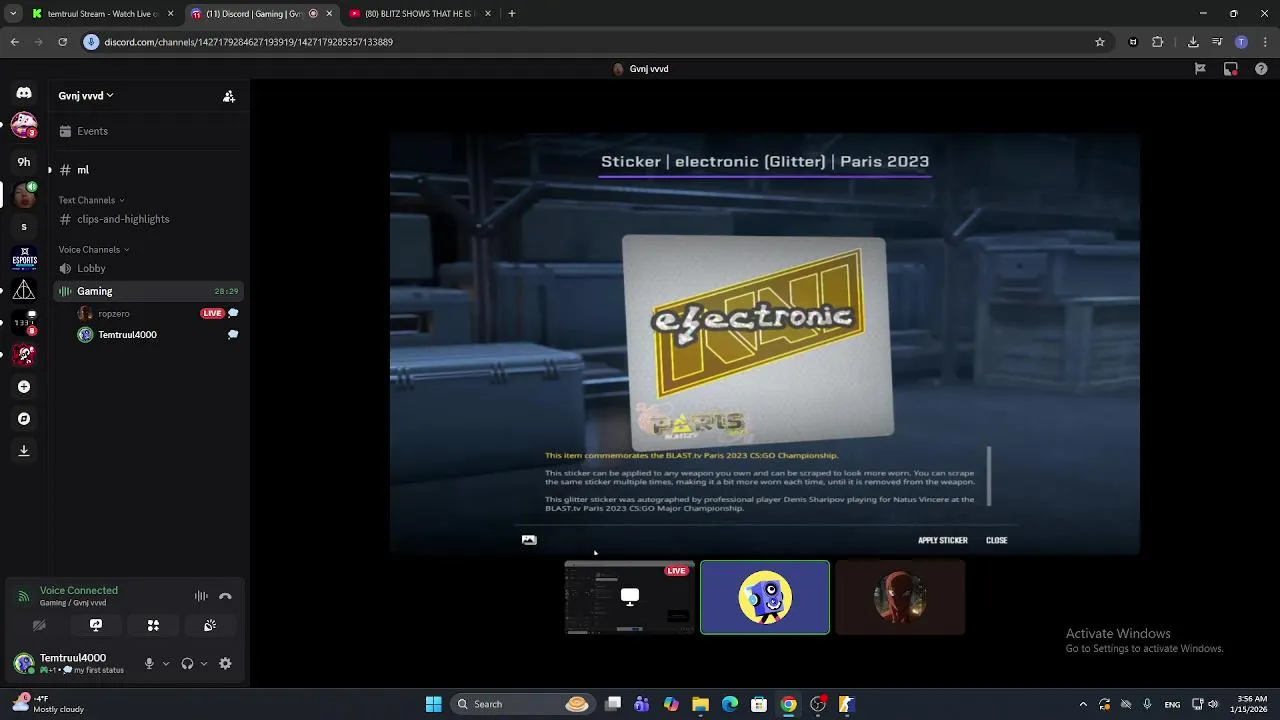
Task: Open clips-and-highlights channel
Action: pyautogui.click(x=150, y=219)
